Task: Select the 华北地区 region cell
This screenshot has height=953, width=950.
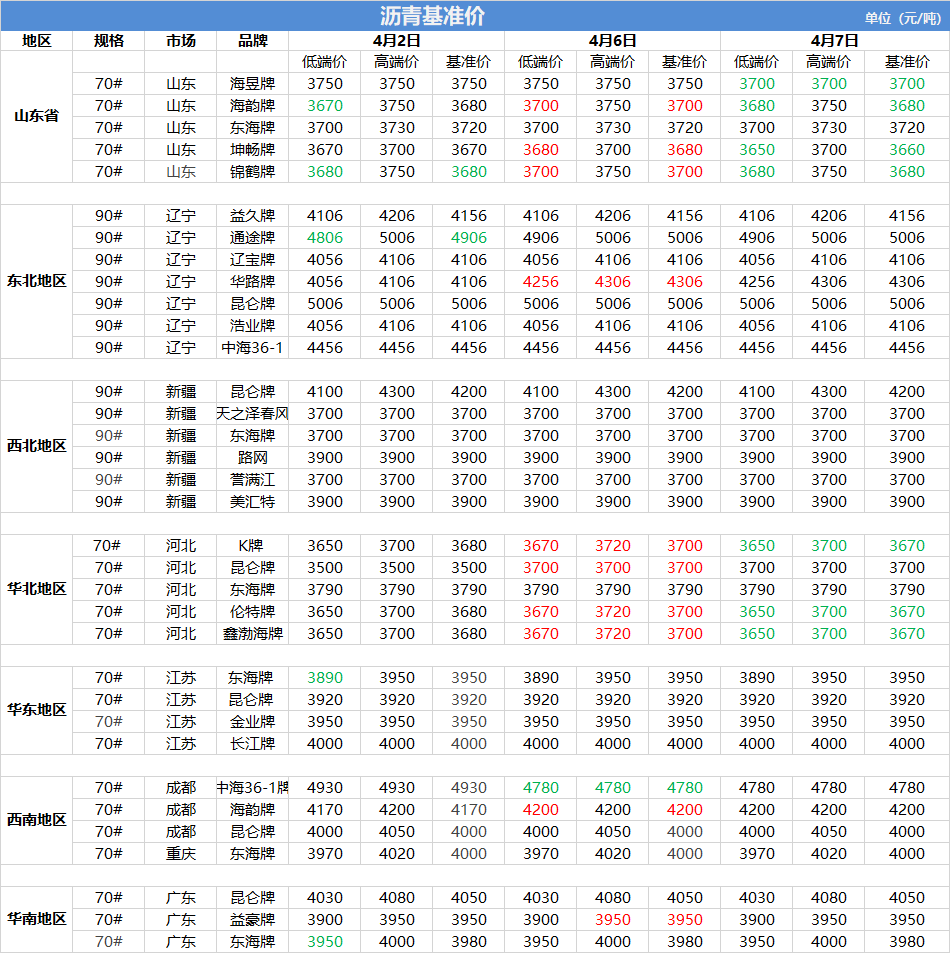Action: coord(36,589)
